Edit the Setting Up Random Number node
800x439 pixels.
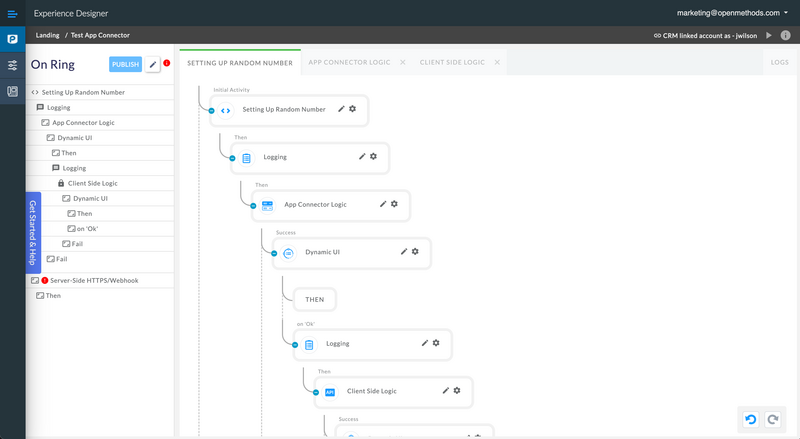tap(341, 109)
